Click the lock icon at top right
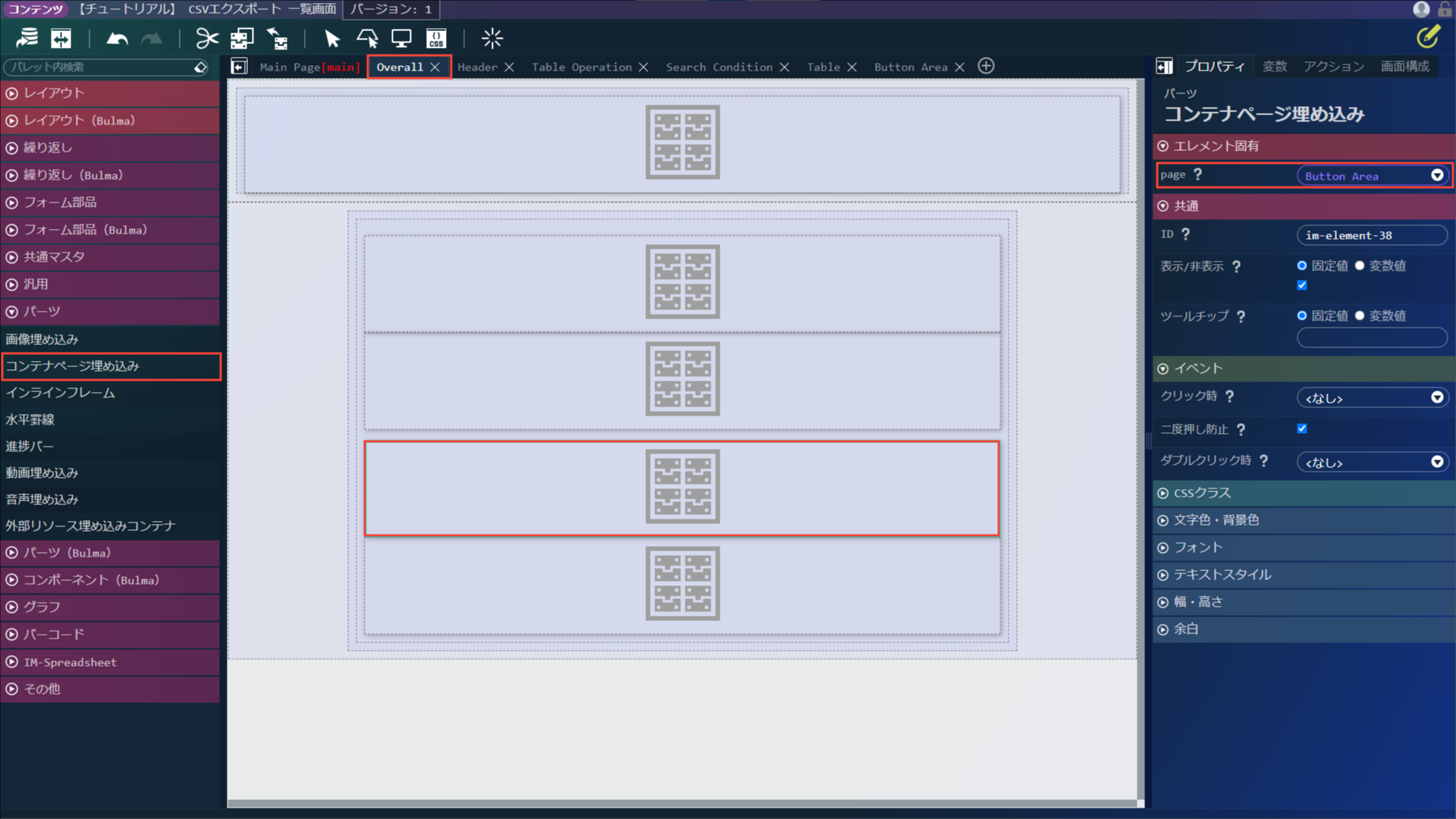This screenshot has width=1456, height=819. 1445,9
